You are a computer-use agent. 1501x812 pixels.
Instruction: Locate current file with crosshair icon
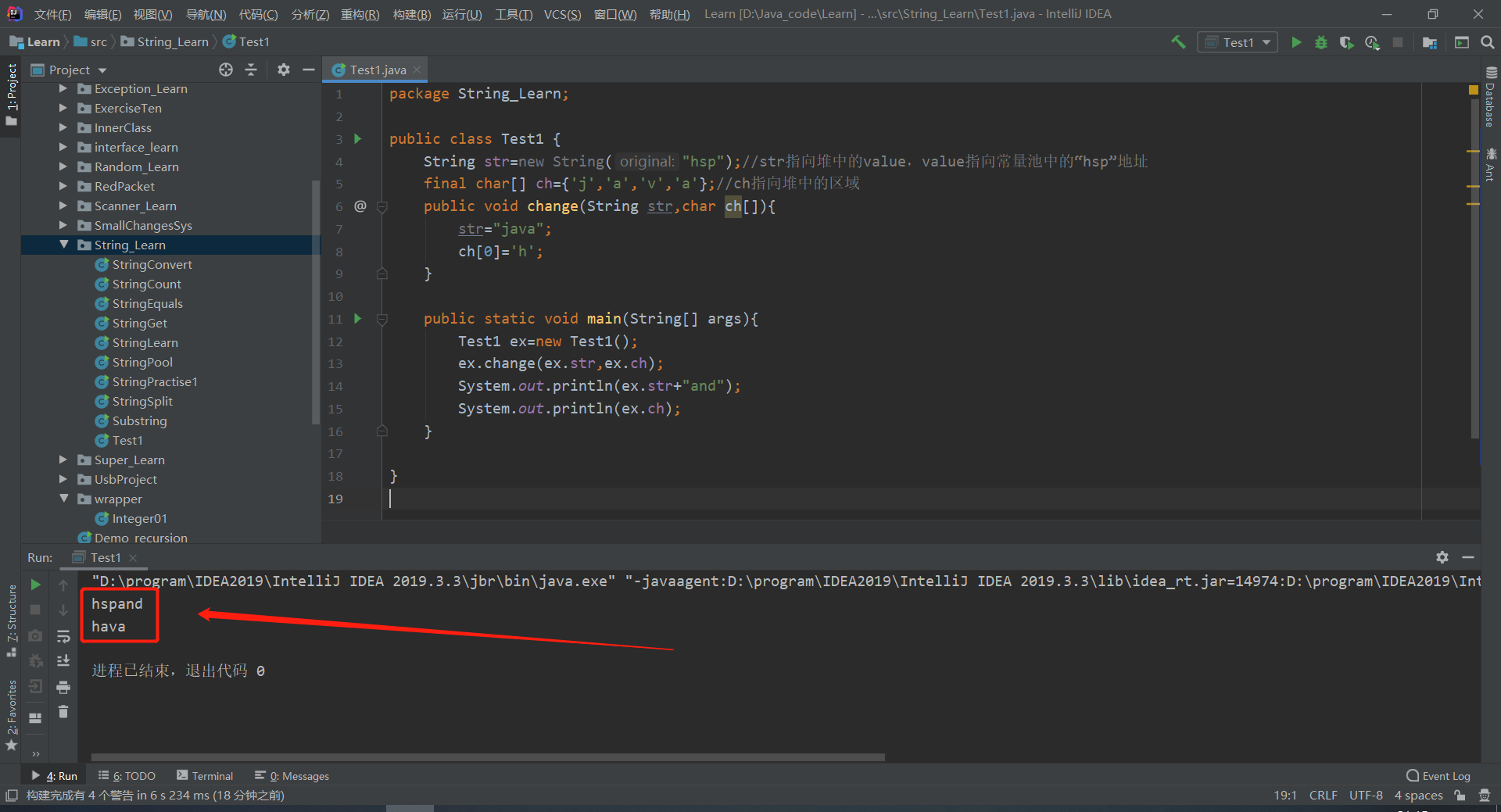tap(226, 70)
